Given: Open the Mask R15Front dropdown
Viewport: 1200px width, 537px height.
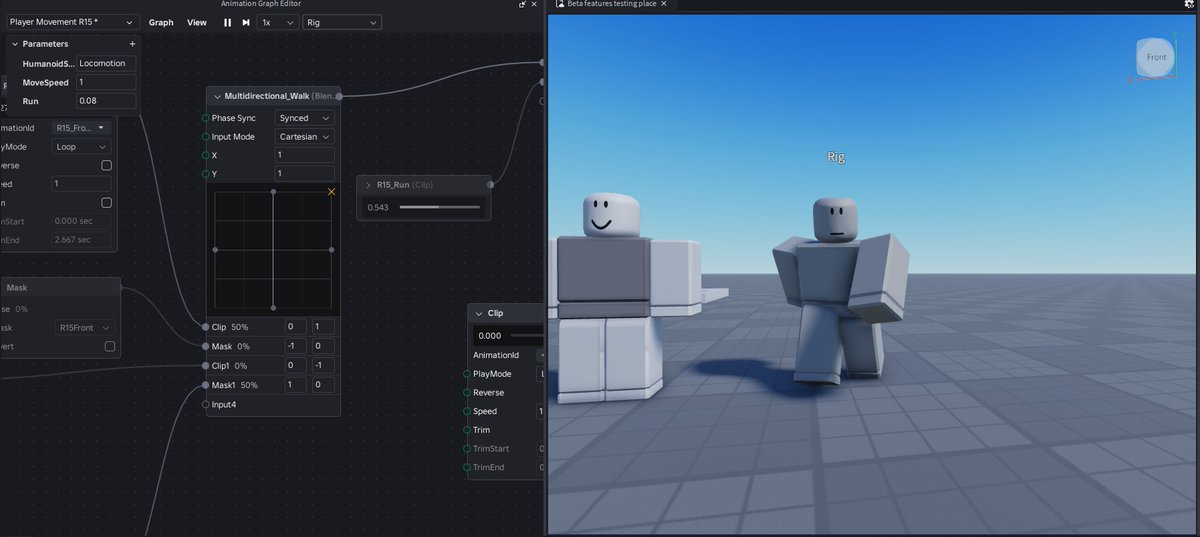Looking at the screenshot, I should [86, 327].
